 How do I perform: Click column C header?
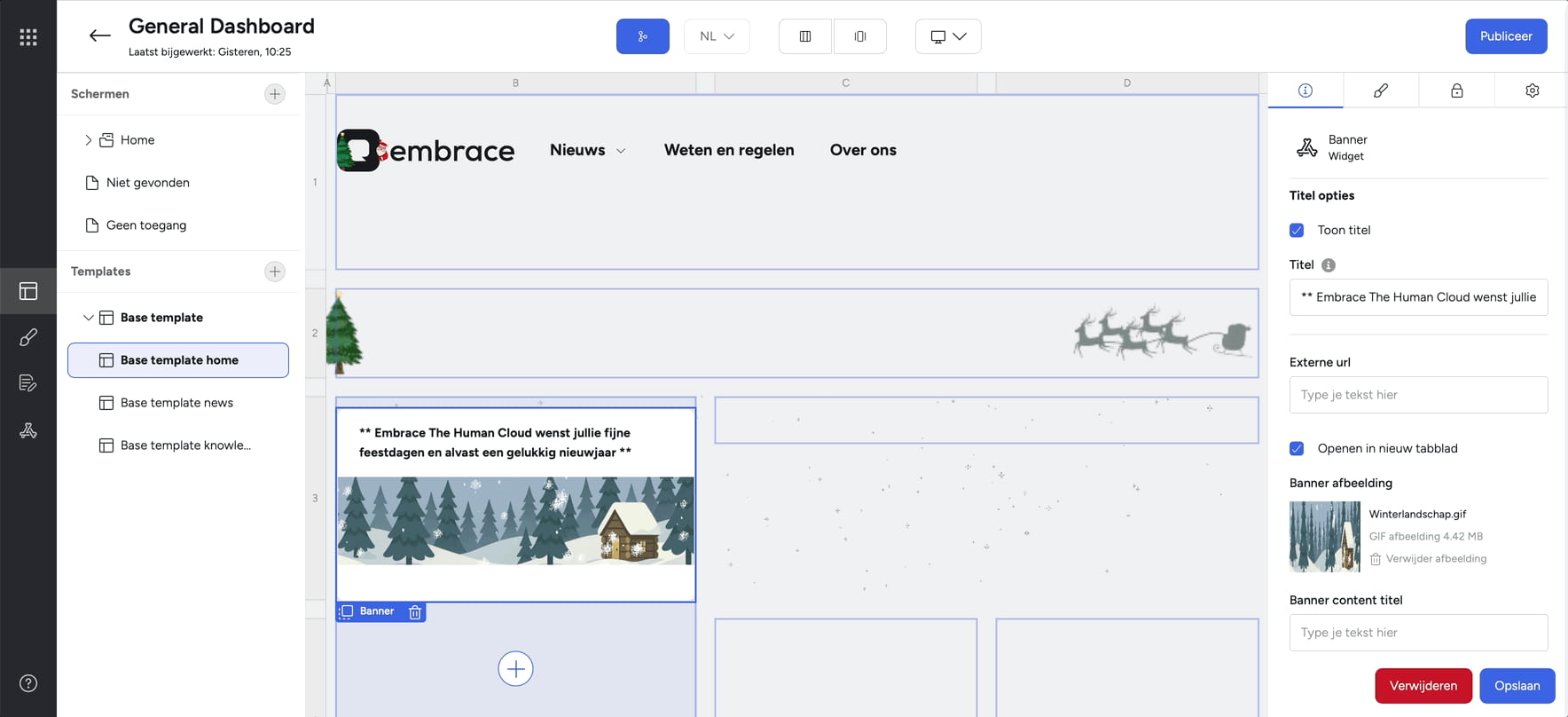(x=846, y=83)
